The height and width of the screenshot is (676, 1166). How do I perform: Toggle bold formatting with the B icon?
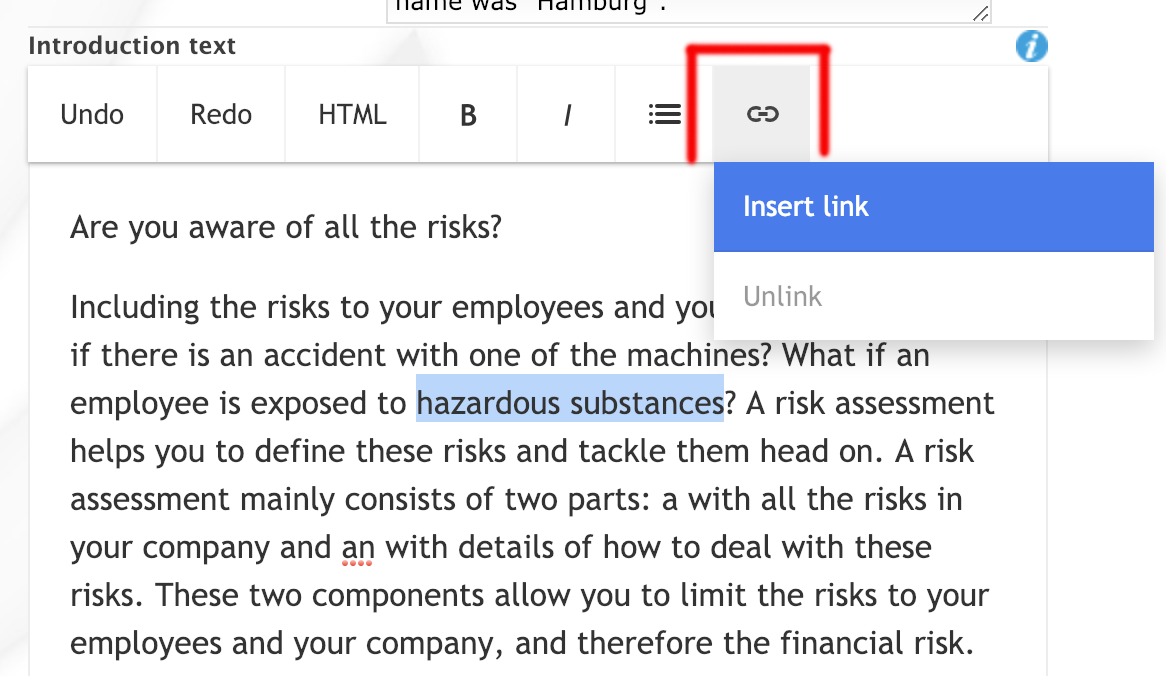pos(467,116)
